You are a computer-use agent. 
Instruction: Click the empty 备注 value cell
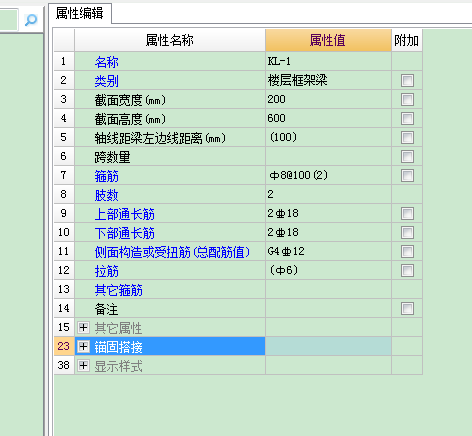tap(328, 308)
